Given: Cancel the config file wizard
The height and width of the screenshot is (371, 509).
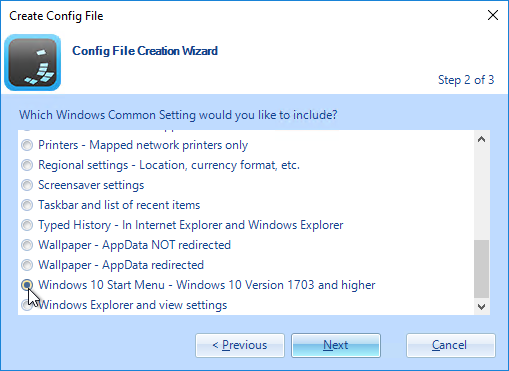Looking at the screenshot, I should click(x=451, y=345).
